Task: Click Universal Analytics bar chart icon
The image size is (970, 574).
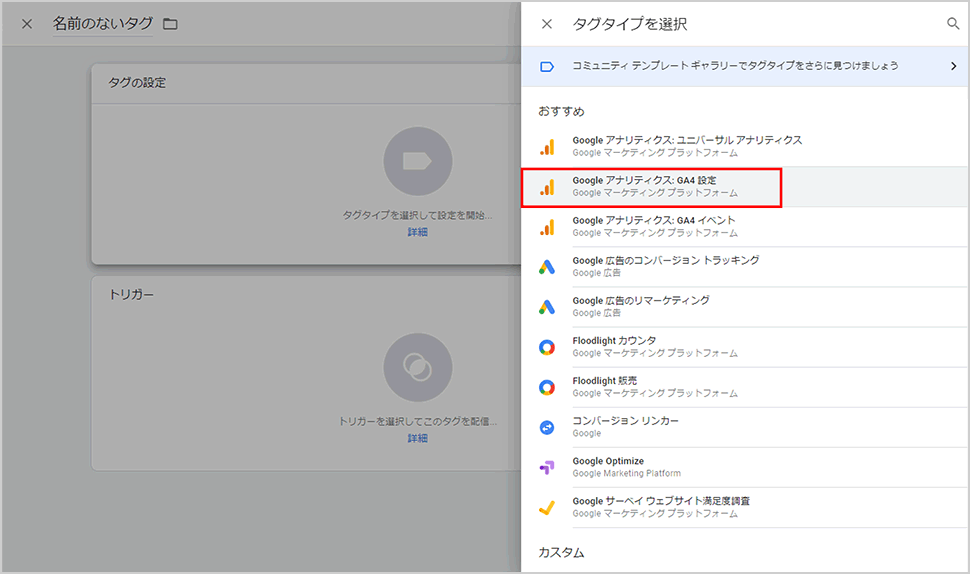Action: [547, 147]
